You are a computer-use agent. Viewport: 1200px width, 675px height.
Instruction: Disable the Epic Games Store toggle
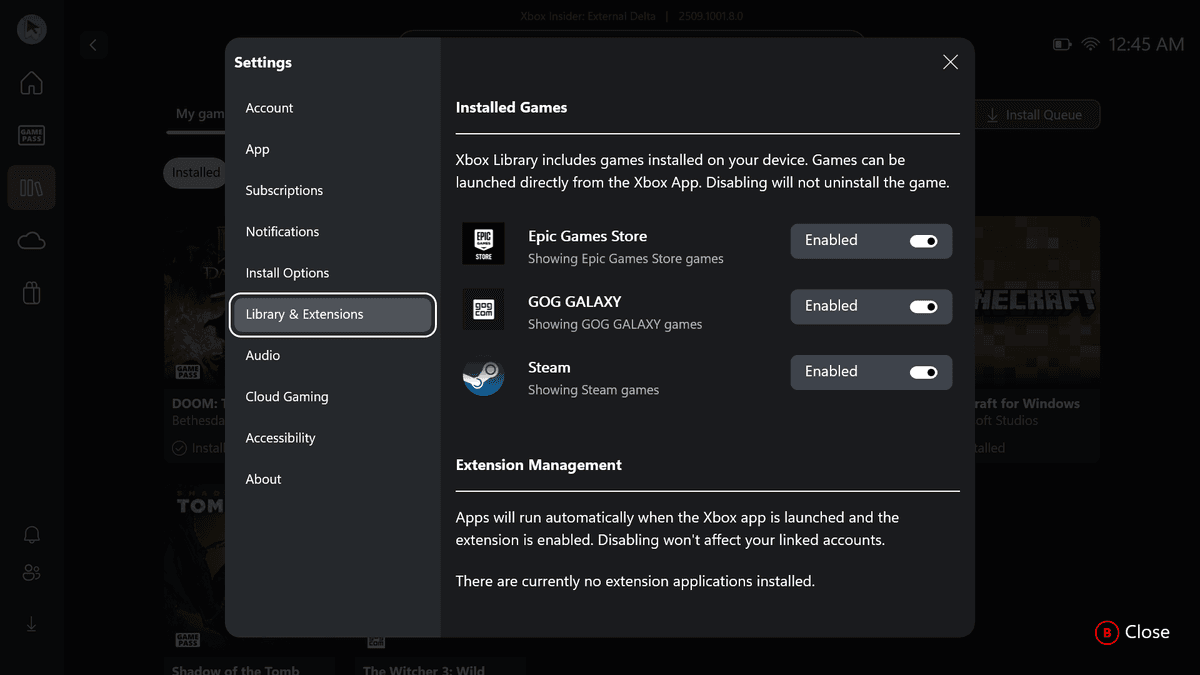[x=922, y=241]
